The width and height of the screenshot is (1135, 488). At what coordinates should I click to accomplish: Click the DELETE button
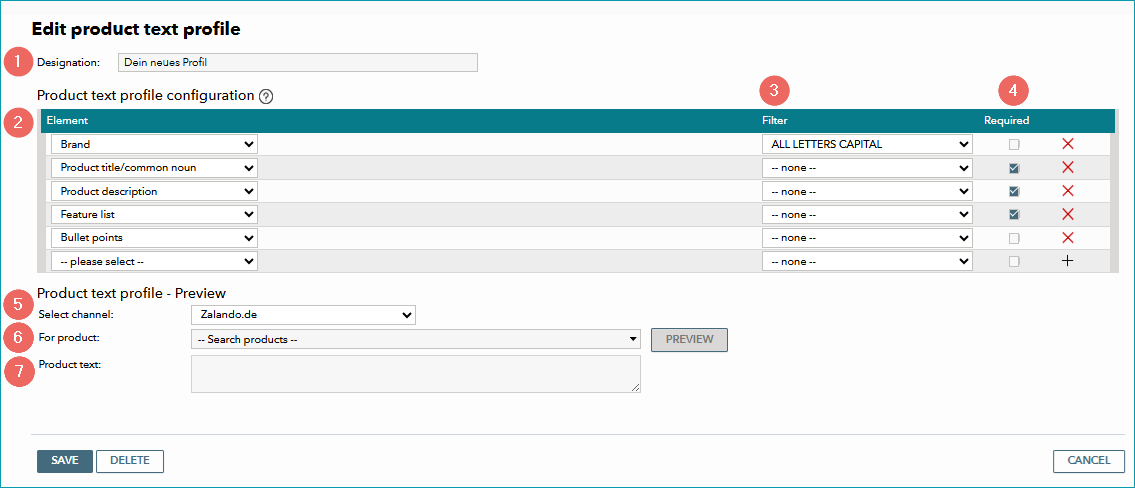[130, 461]
